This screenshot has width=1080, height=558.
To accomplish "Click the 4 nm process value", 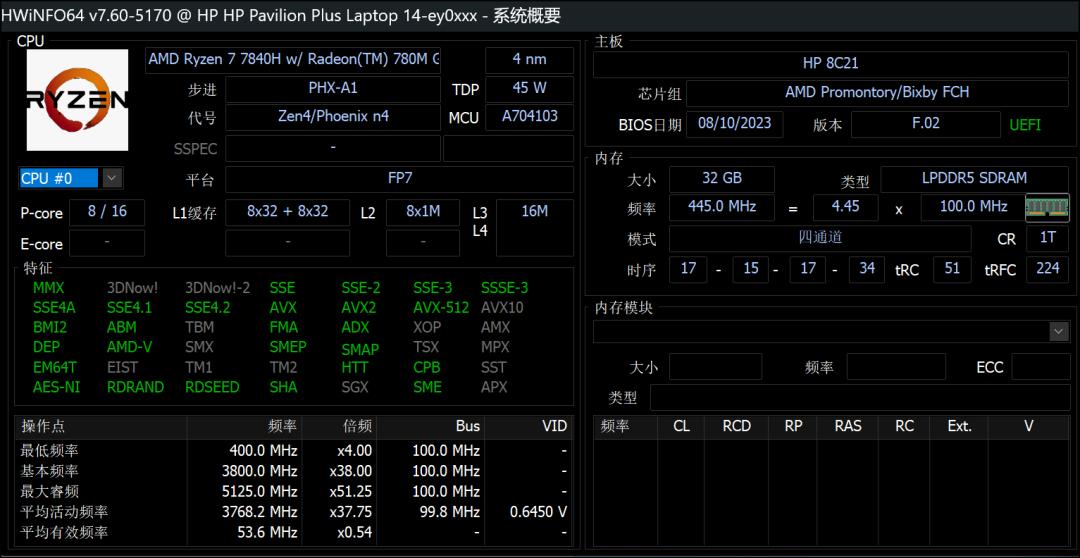I will [529, 60].
